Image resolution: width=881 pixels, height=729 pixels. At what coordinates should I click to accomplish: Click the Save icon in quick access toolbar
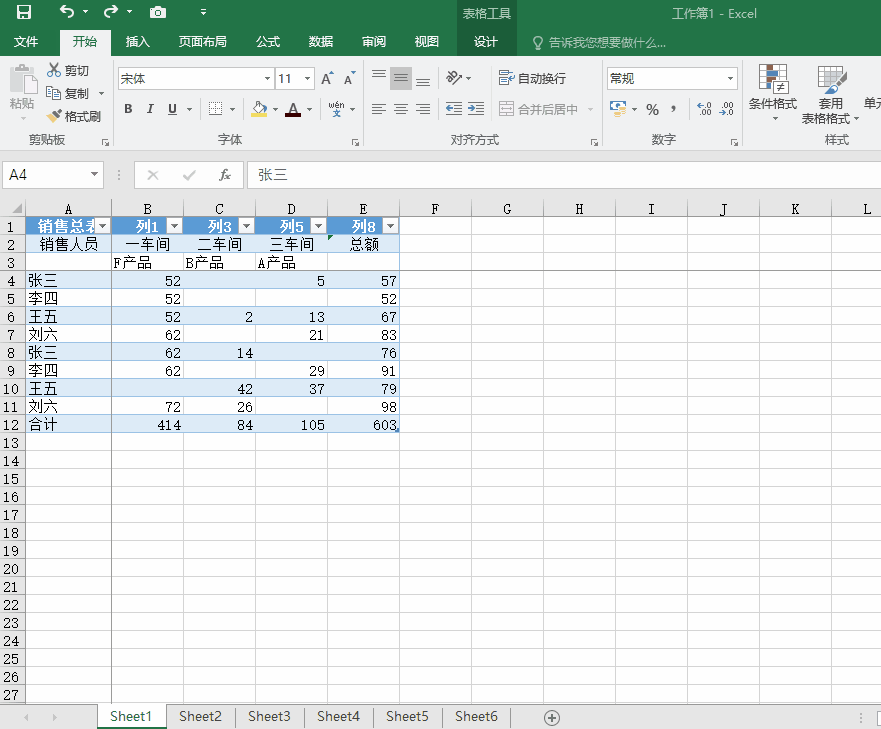[x=24, y=12]
